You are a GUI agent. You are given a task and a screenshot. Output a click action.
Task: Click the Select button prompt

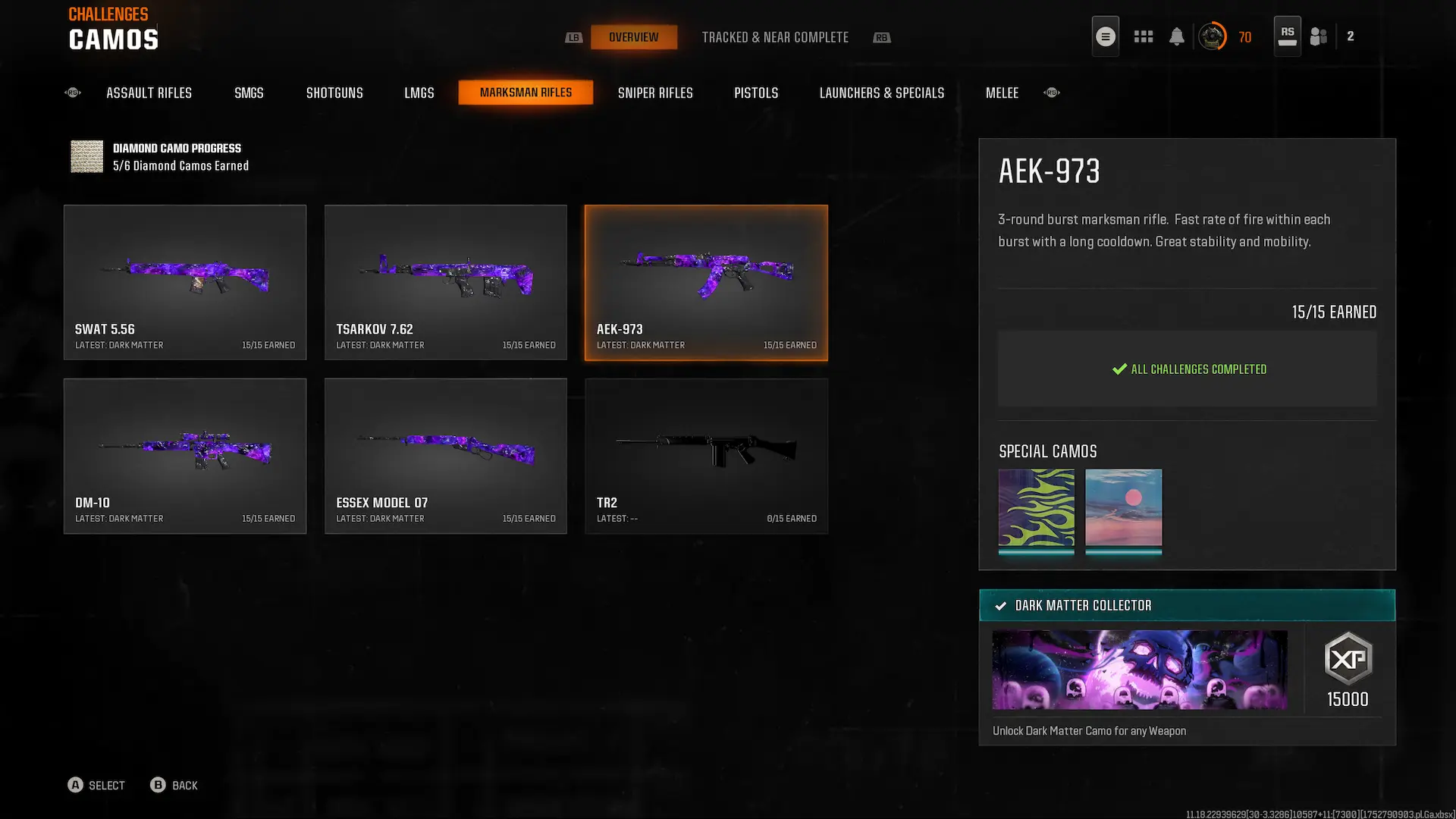[x=96, y=786]
